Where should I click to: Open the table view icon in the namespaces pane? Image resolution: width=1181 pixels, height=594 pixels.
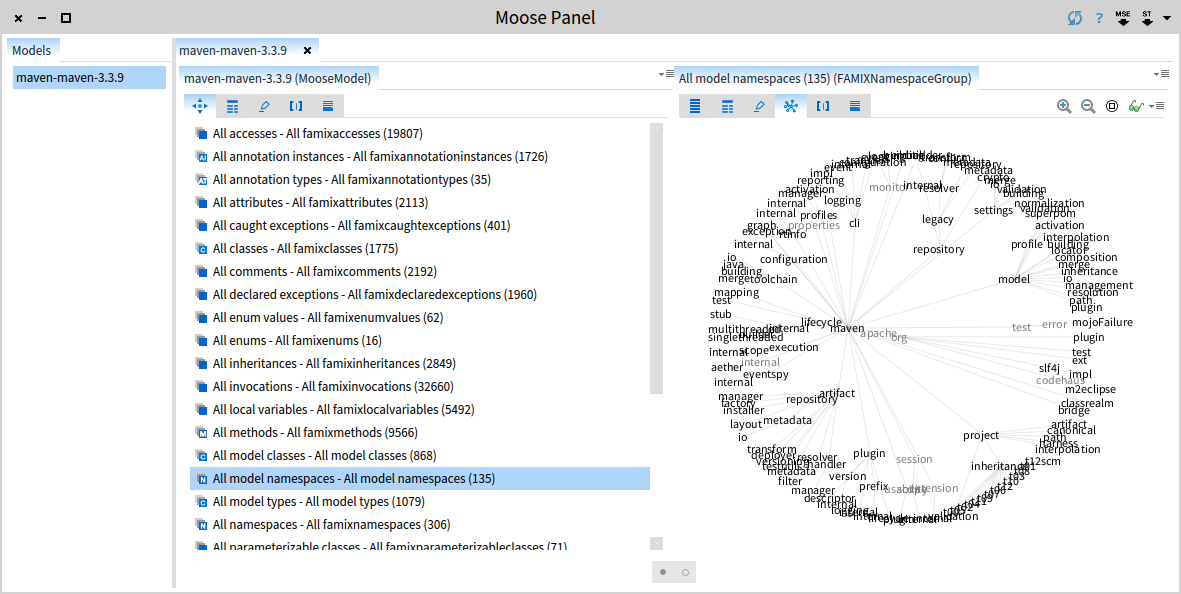click(x=728, y=106)
